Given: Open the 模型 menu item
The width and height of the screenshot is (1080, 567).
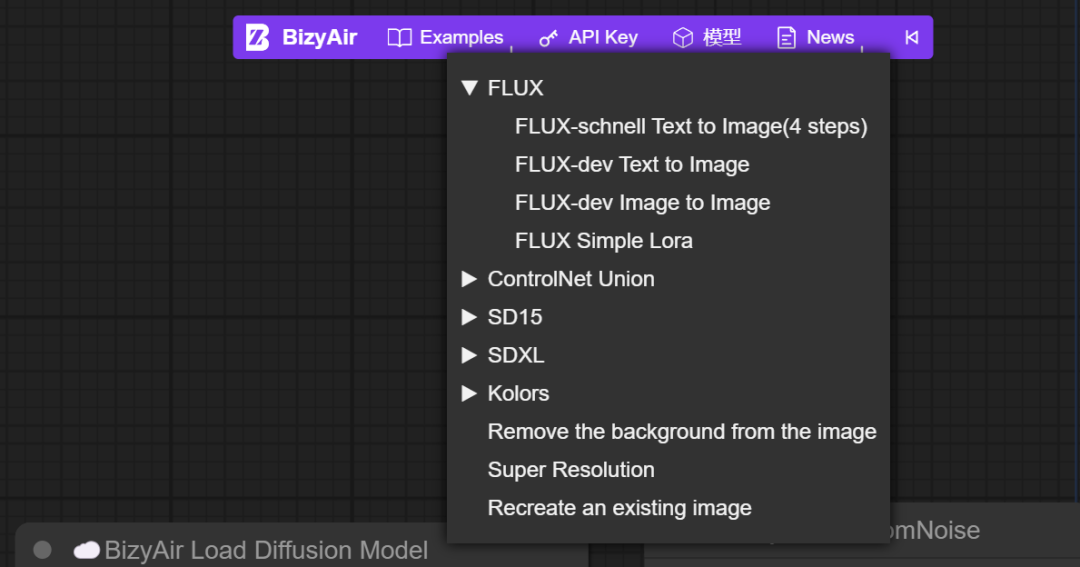Looking at the screenshot, I should pos(707,37).
